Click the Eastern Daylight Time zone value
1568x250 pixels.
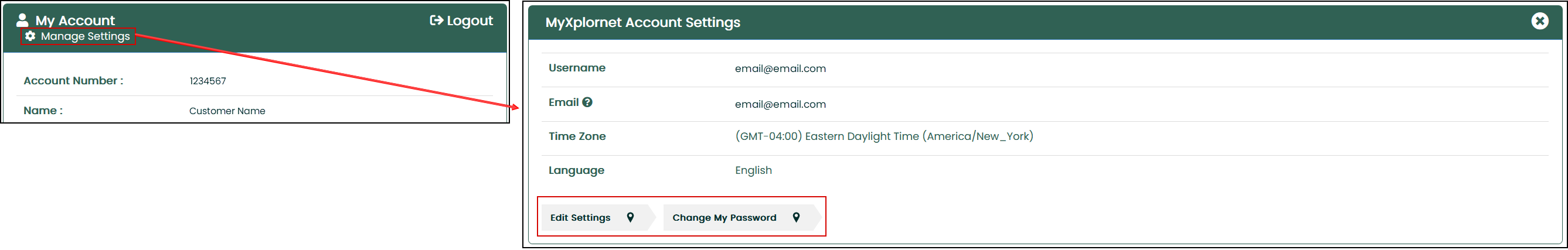tap(883, 136)
